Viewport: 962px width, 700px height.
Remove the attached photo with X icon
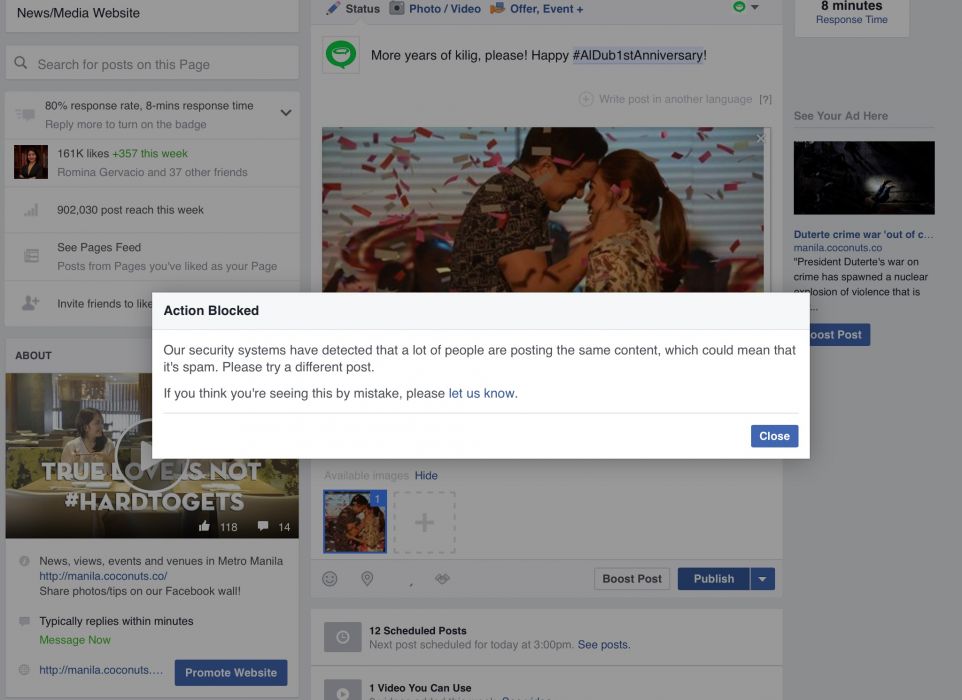pyautogui.click(x=759, y=139)
